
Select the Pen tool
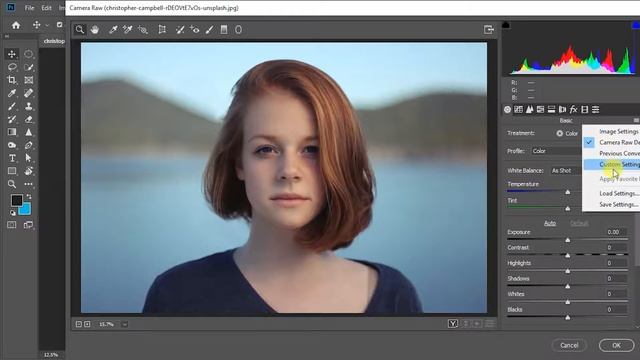click(x=29, y=145)
